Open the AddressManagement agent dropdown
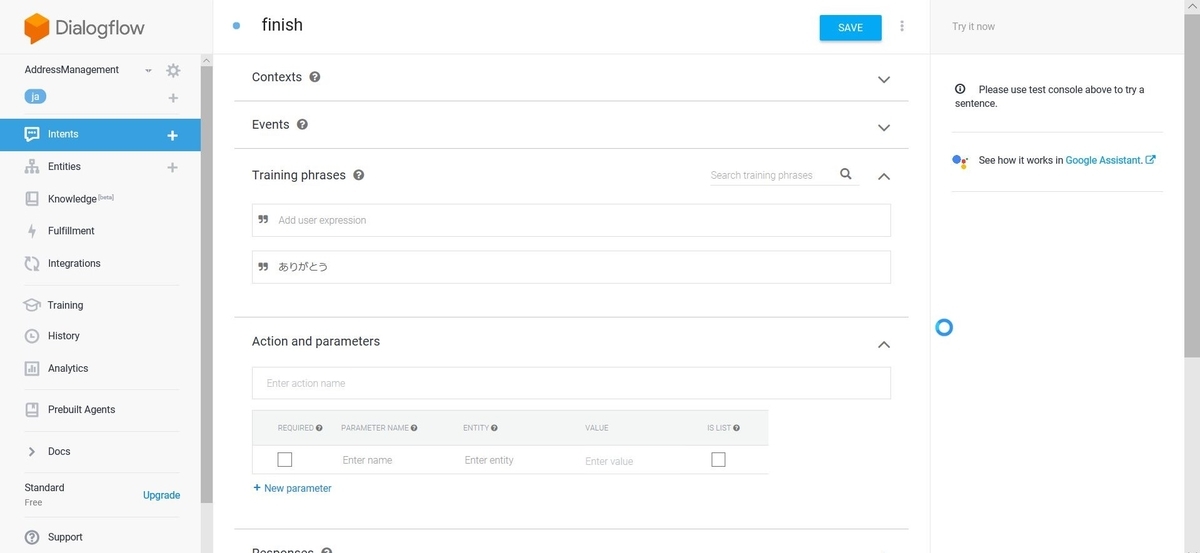Image resolution: width=1200 pixels, height=553 pixels. coord(148,71)
